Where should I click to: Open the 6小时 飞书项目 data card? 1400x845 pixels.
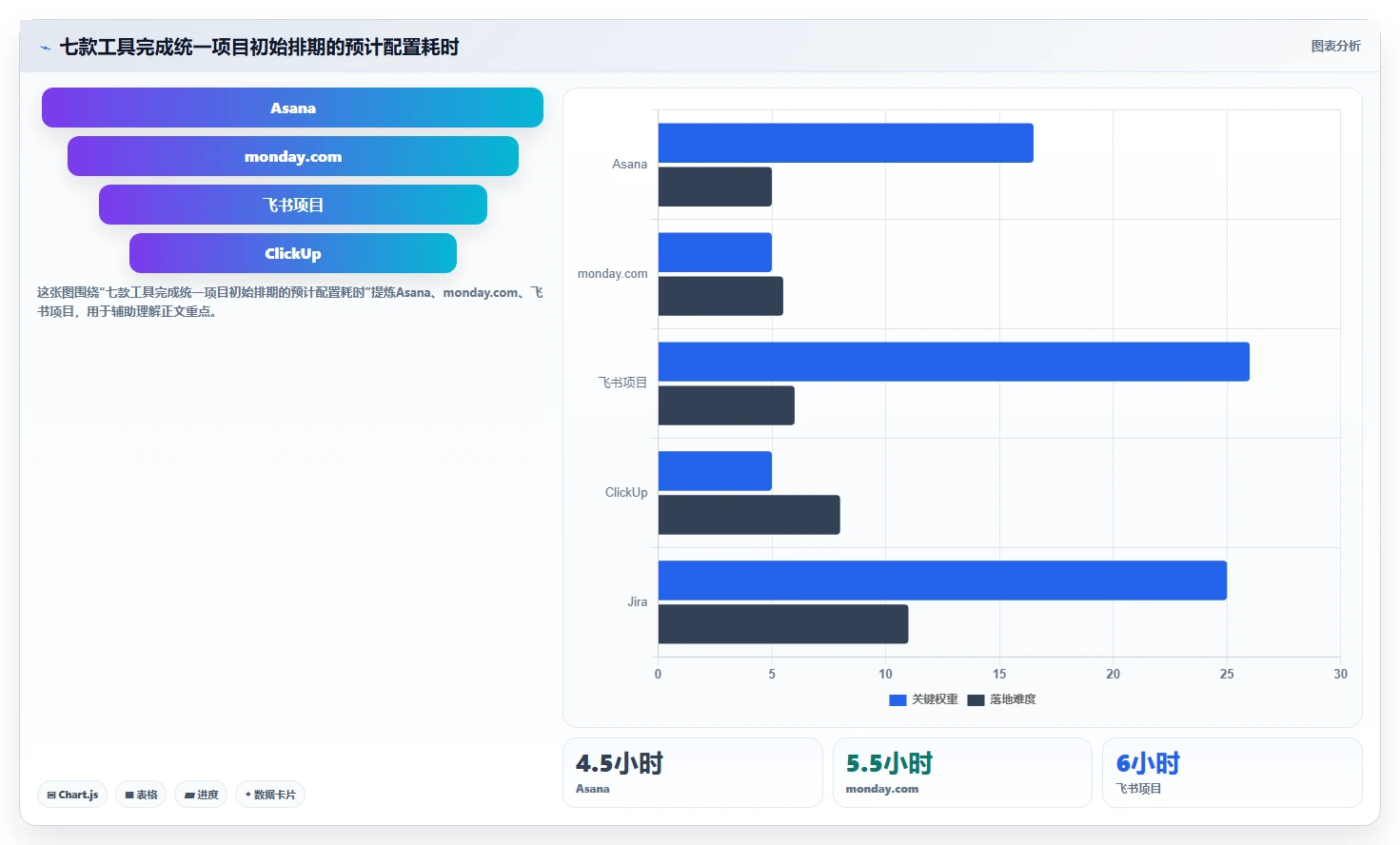[x=1232, y=773]
